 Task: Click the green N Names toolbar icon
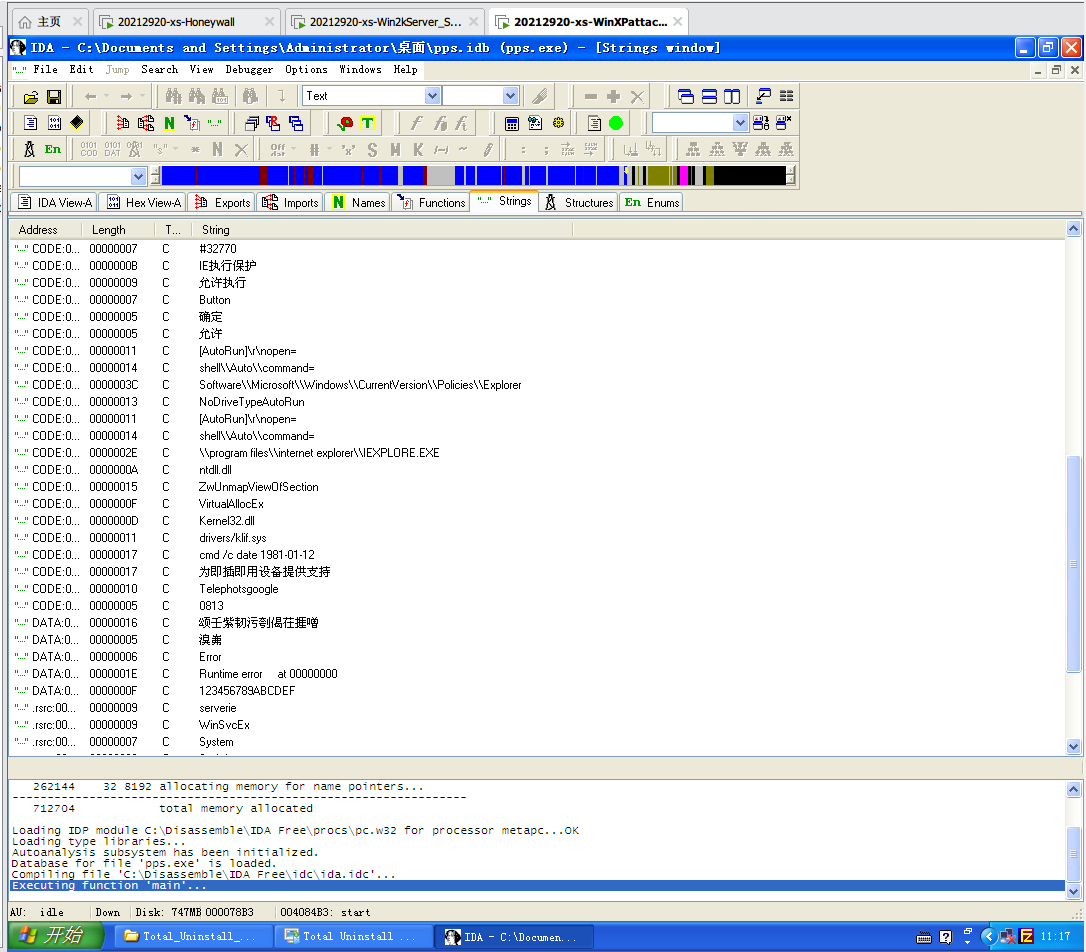(169, 123)
